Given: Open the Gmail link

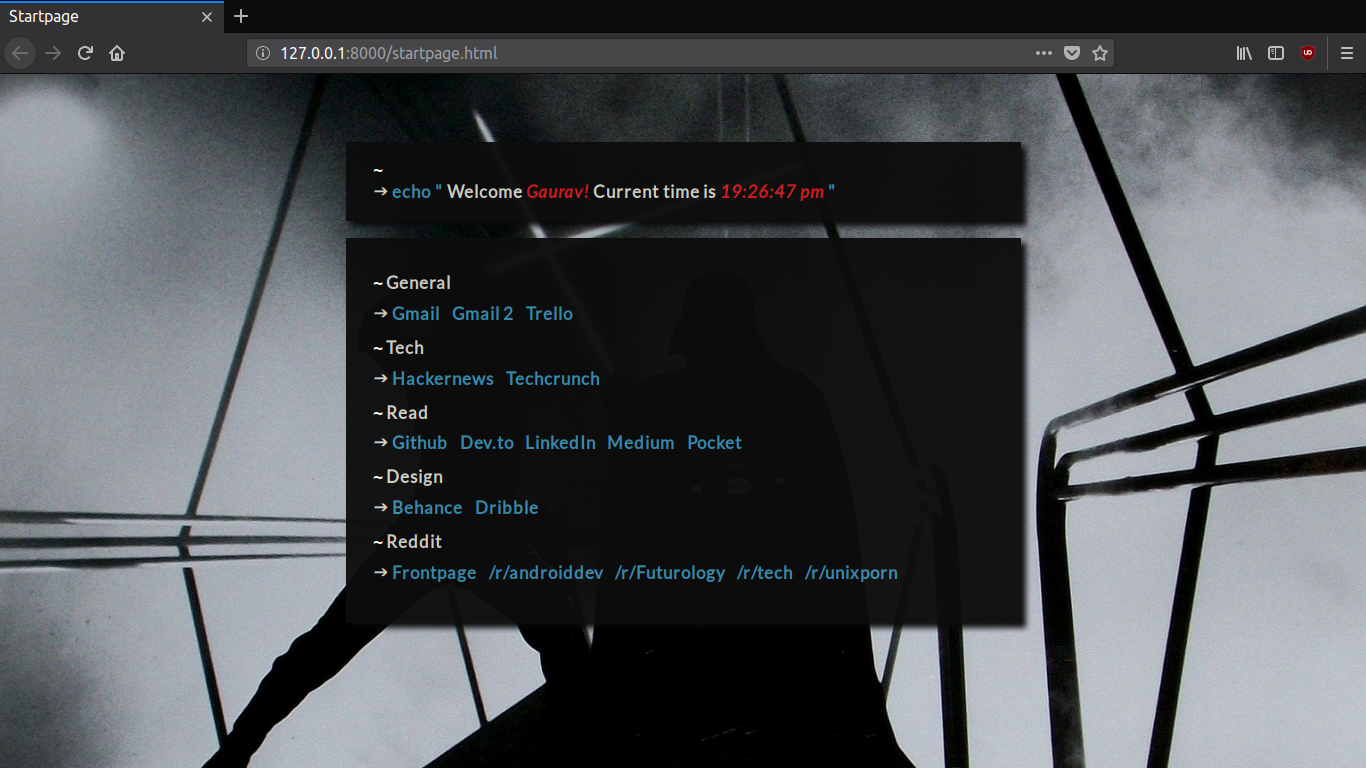Looking at the screenshot, I should tap(416, 313).
